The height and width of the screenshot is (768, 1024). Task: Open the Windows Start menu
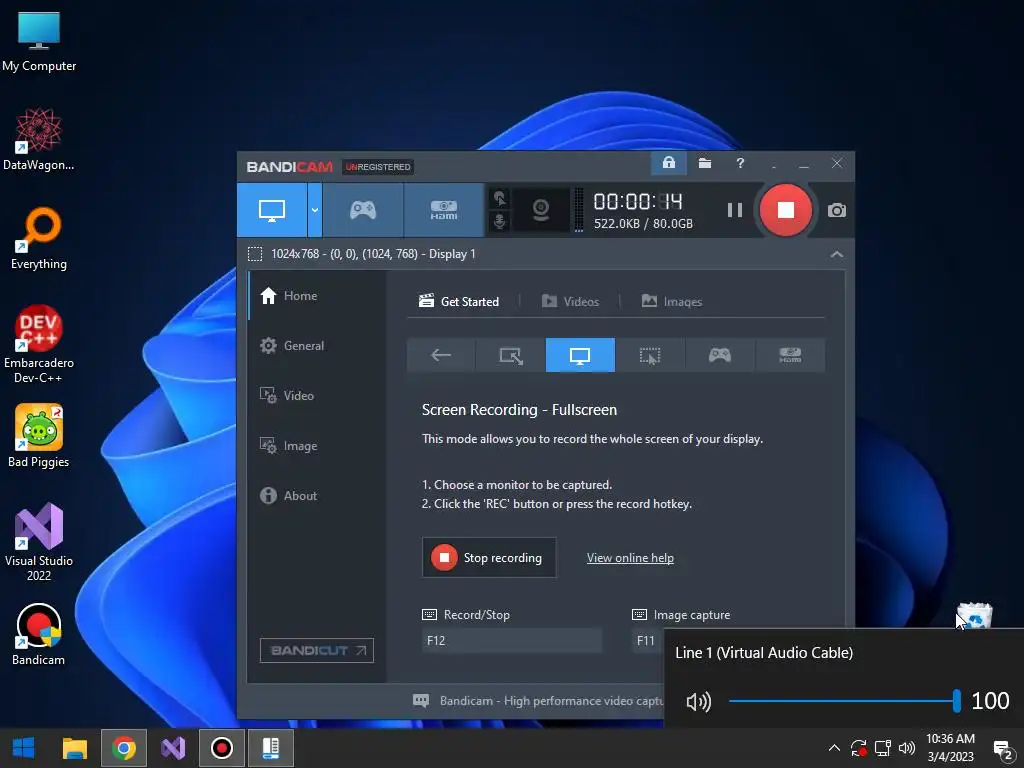pyautogui.click(x=24, y=748)
